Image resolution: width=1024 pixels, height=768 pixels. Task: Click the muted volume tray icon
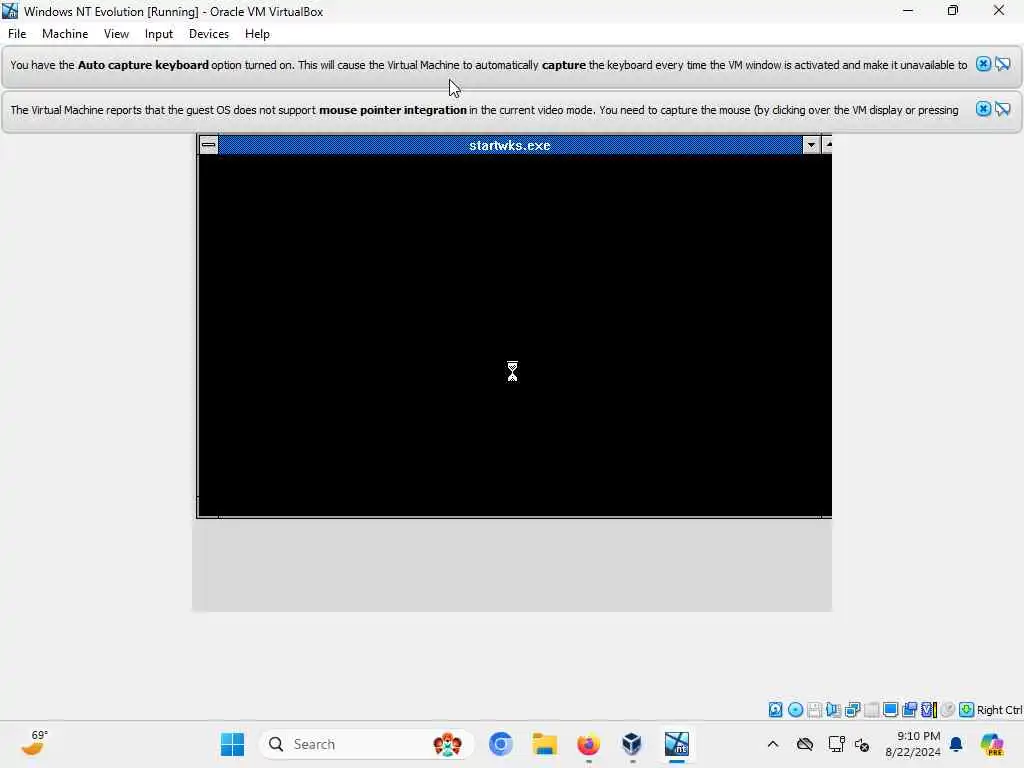(x=862, y=744)
